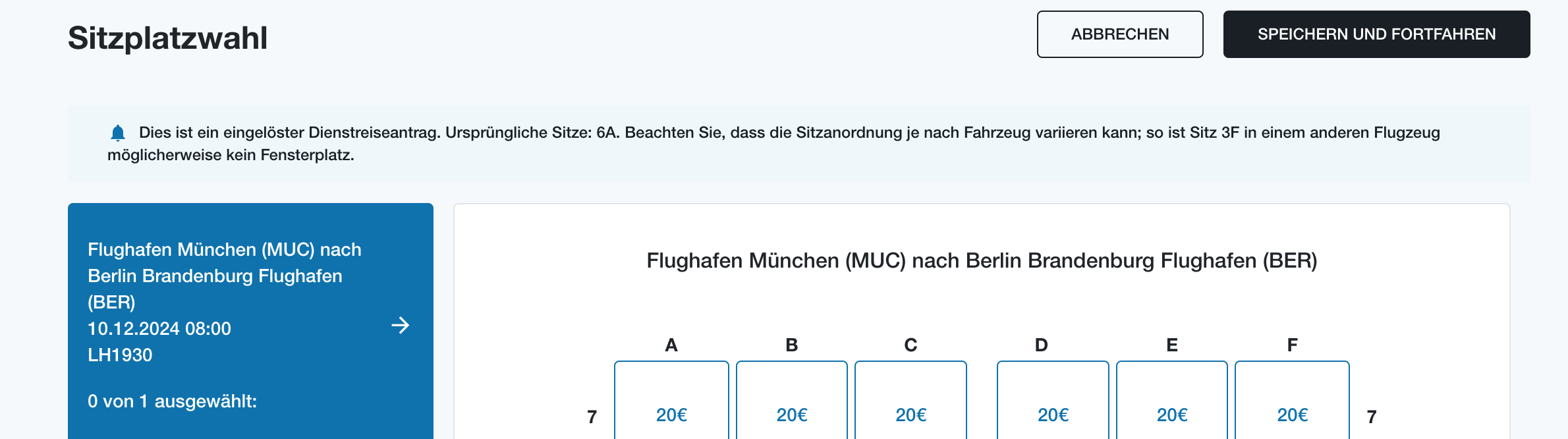This screenshot has height=439, width=1568.
Task: Click the Dienstreiseantrag info banner text
Action: [774, 144]
